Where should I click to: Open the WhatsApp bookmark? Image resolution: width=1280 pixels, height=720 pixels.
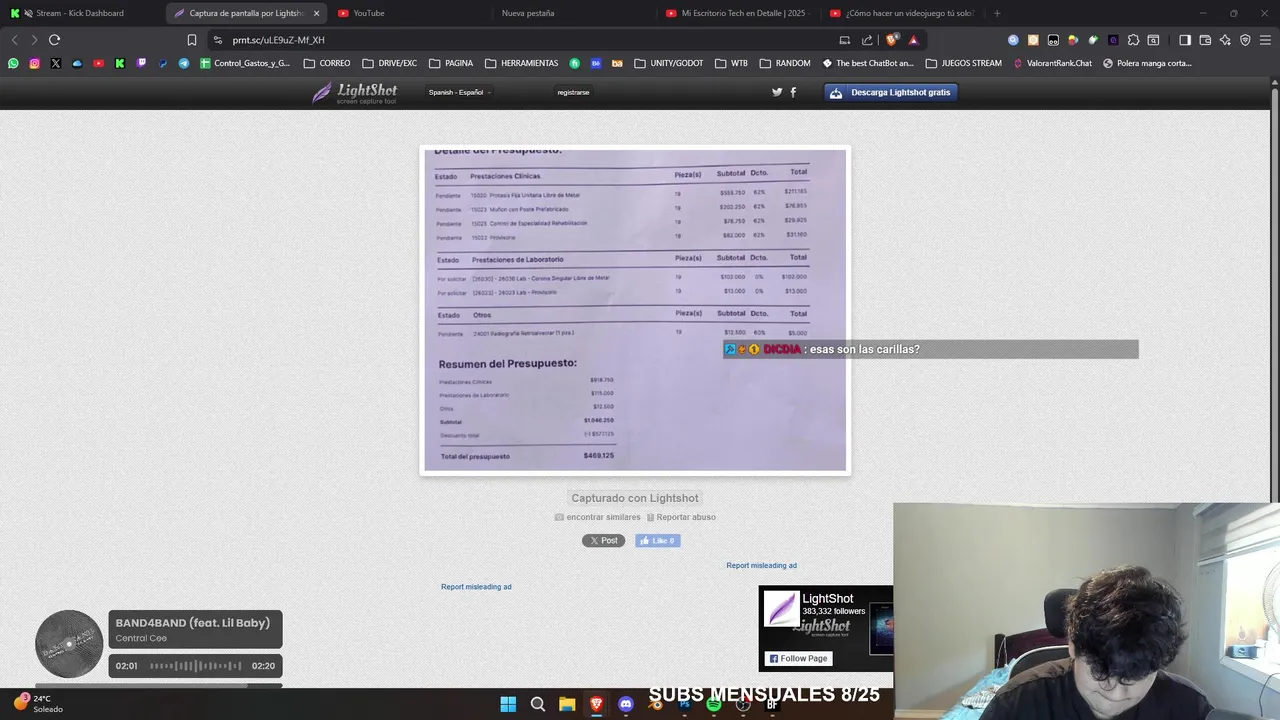pos(13,63)
